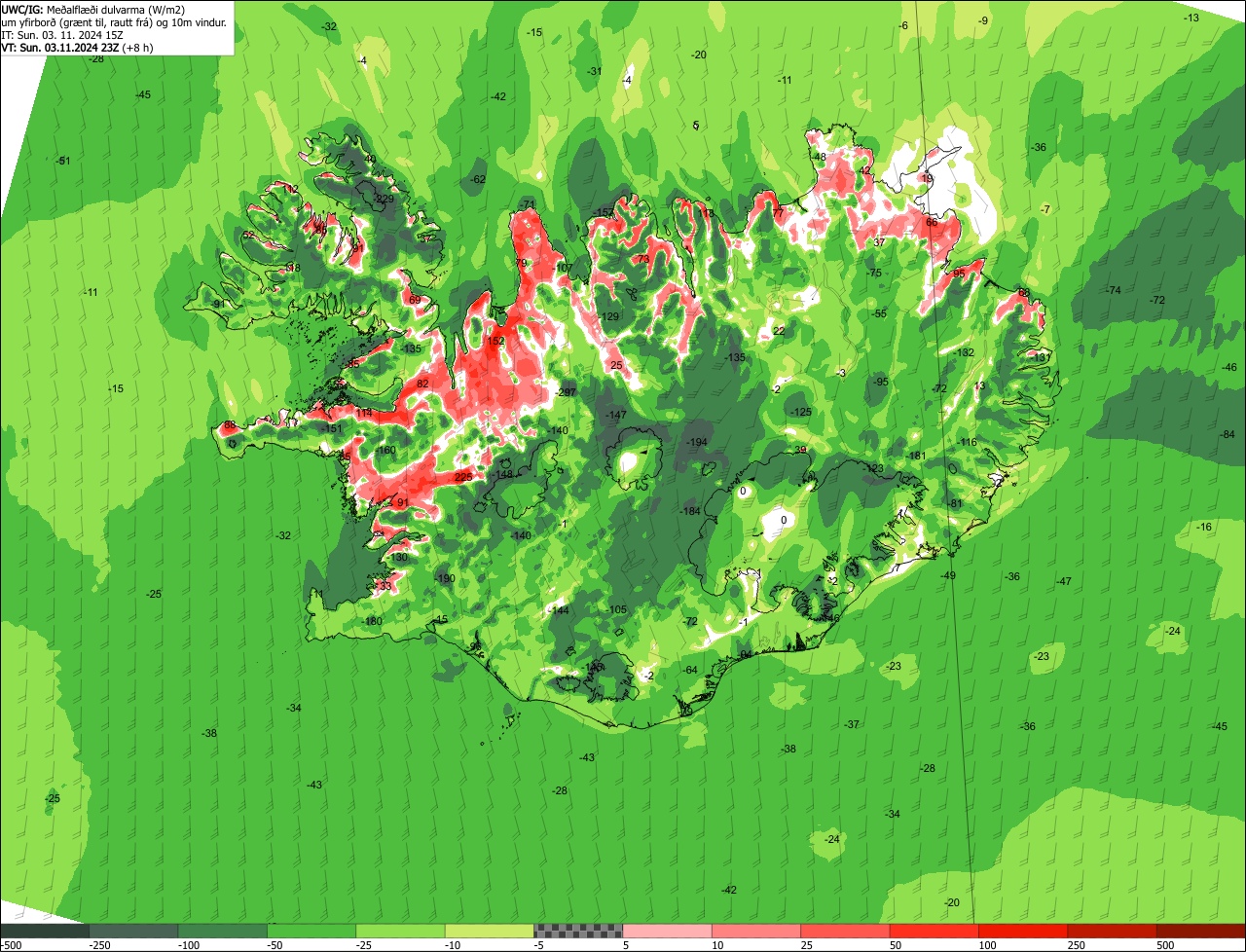The width and height of the screenshot is (1246, 952).
Task: Click the '-500' legend tick label
Action: pos(11,945)
